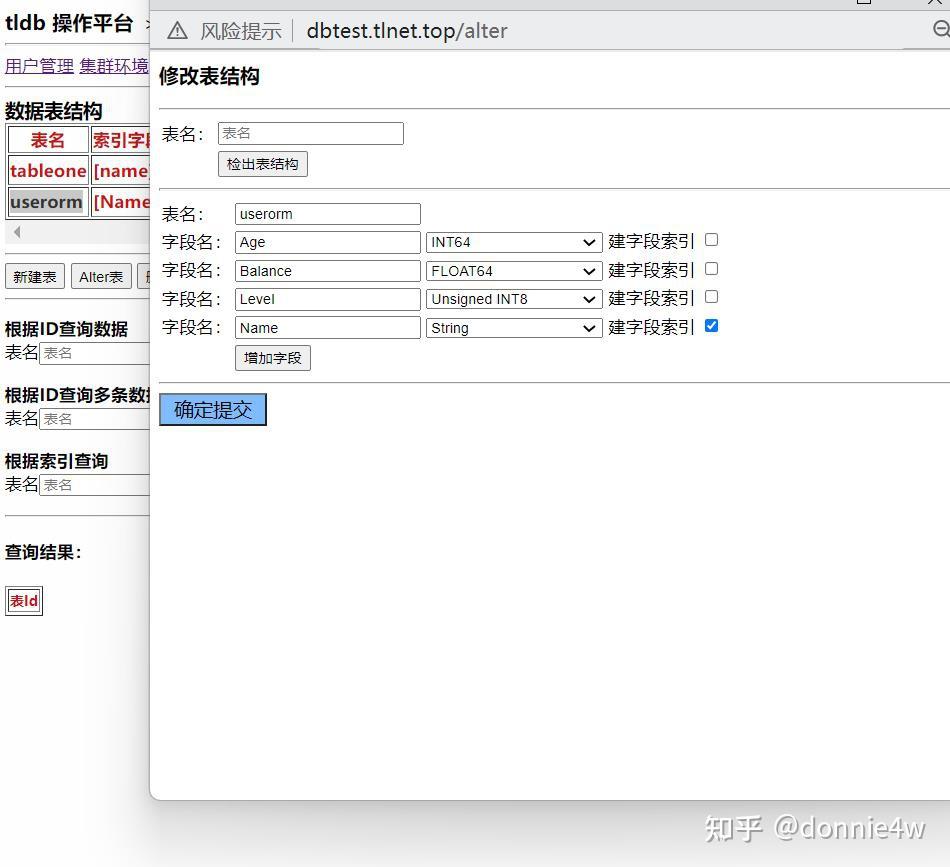Viewport: 950px width, 867px height.
Task: Click the magnifier icon in the address bar
Action: [x=943, y=30]
